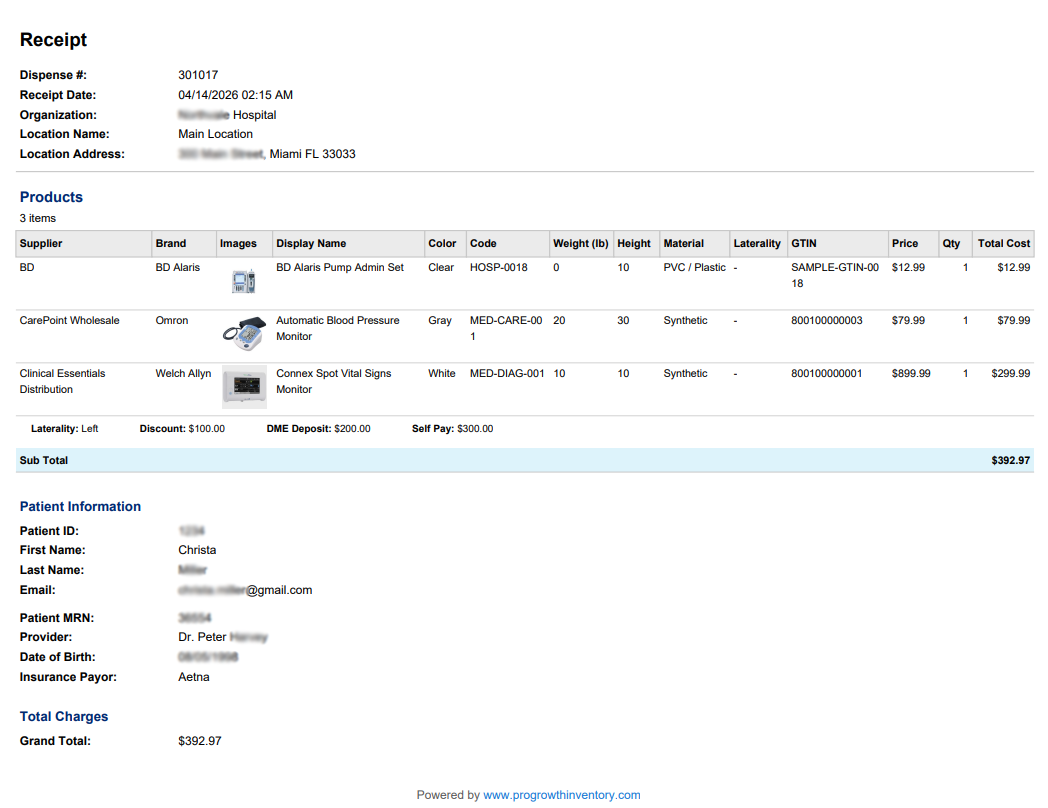
Task: Click the 'DME Deposit: $200.00' detail
Action: pos(318,428)
